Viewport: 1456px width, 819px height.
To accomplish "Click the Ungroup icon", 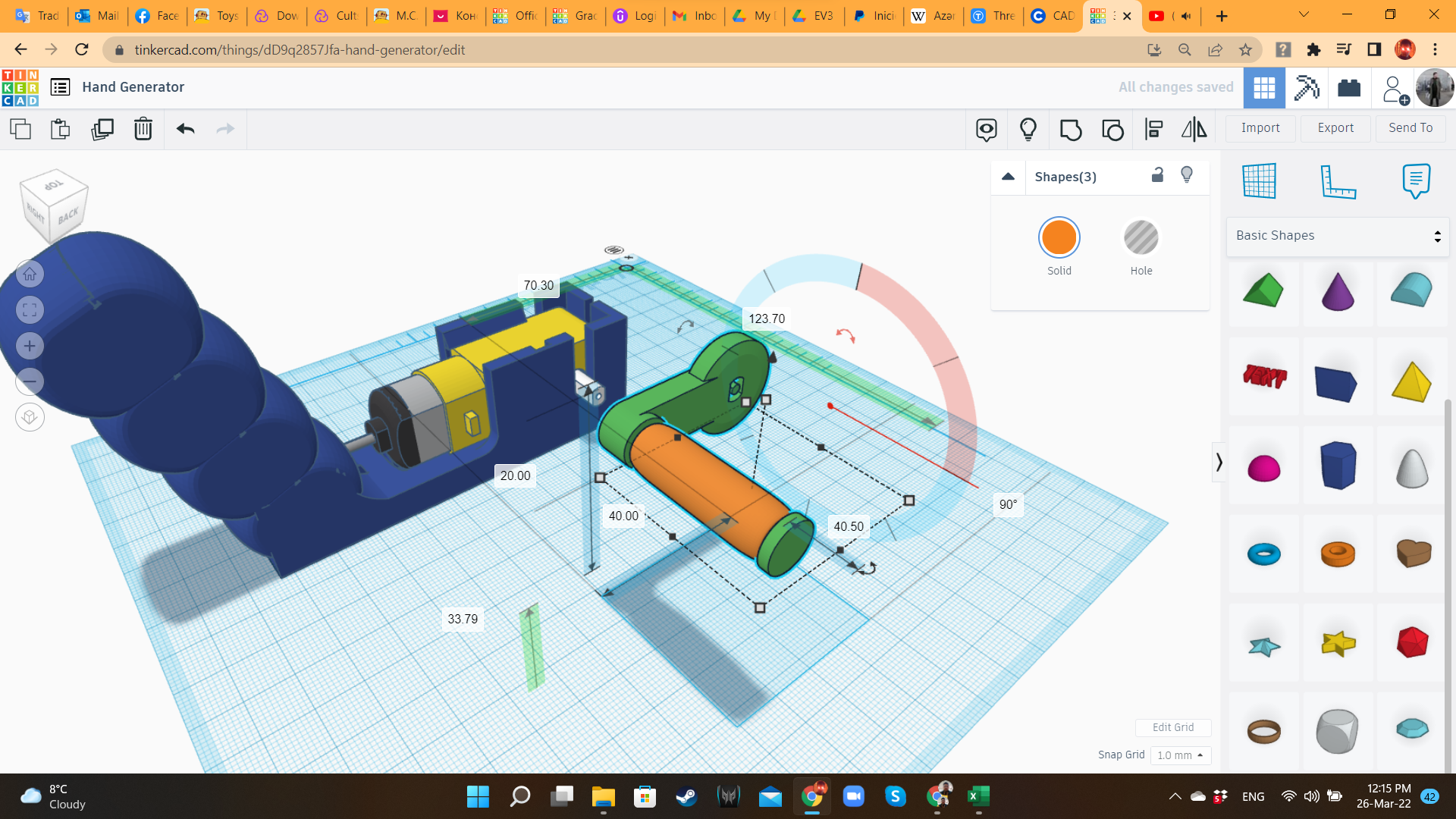I will 1112,129.
